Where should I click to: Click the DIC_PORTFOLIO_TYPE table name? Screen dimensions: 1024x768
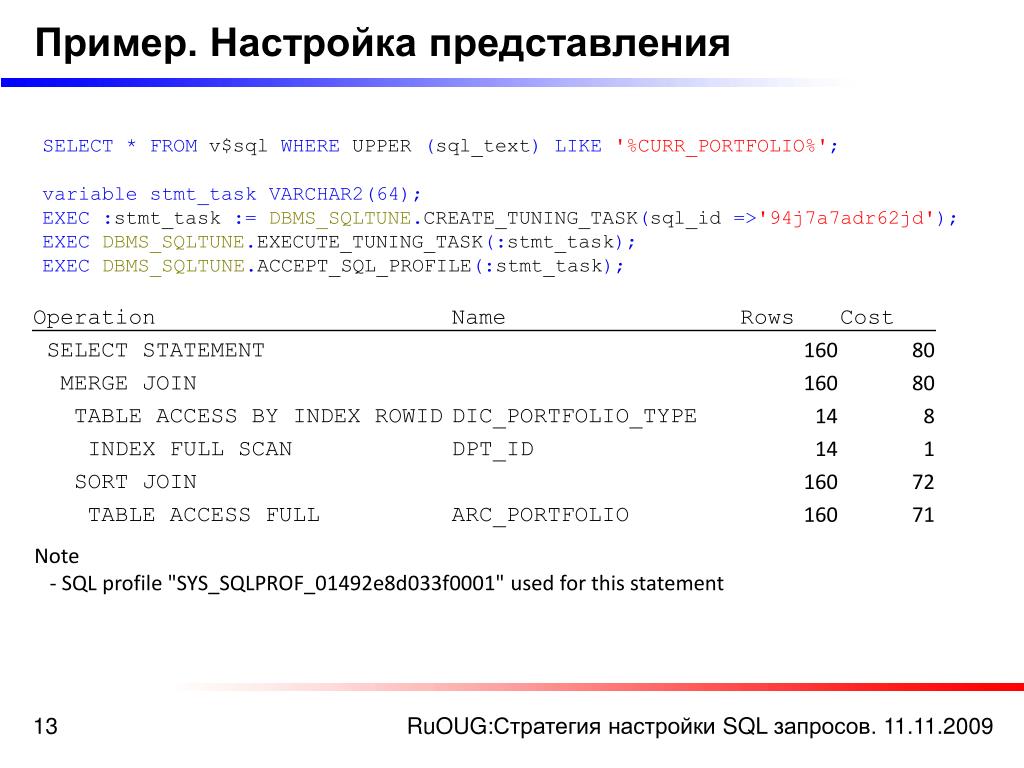coord(575,416)
